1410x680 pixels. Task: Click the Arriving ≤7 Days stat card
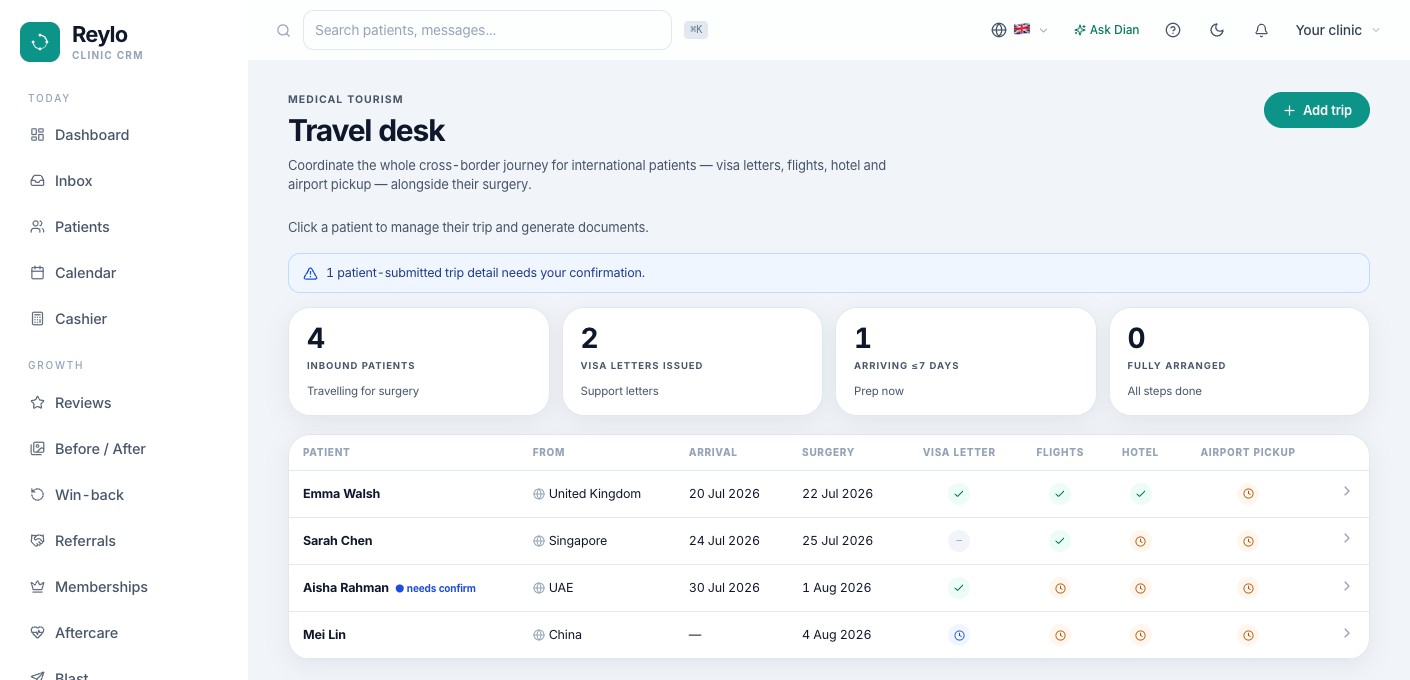click(966, 361)
